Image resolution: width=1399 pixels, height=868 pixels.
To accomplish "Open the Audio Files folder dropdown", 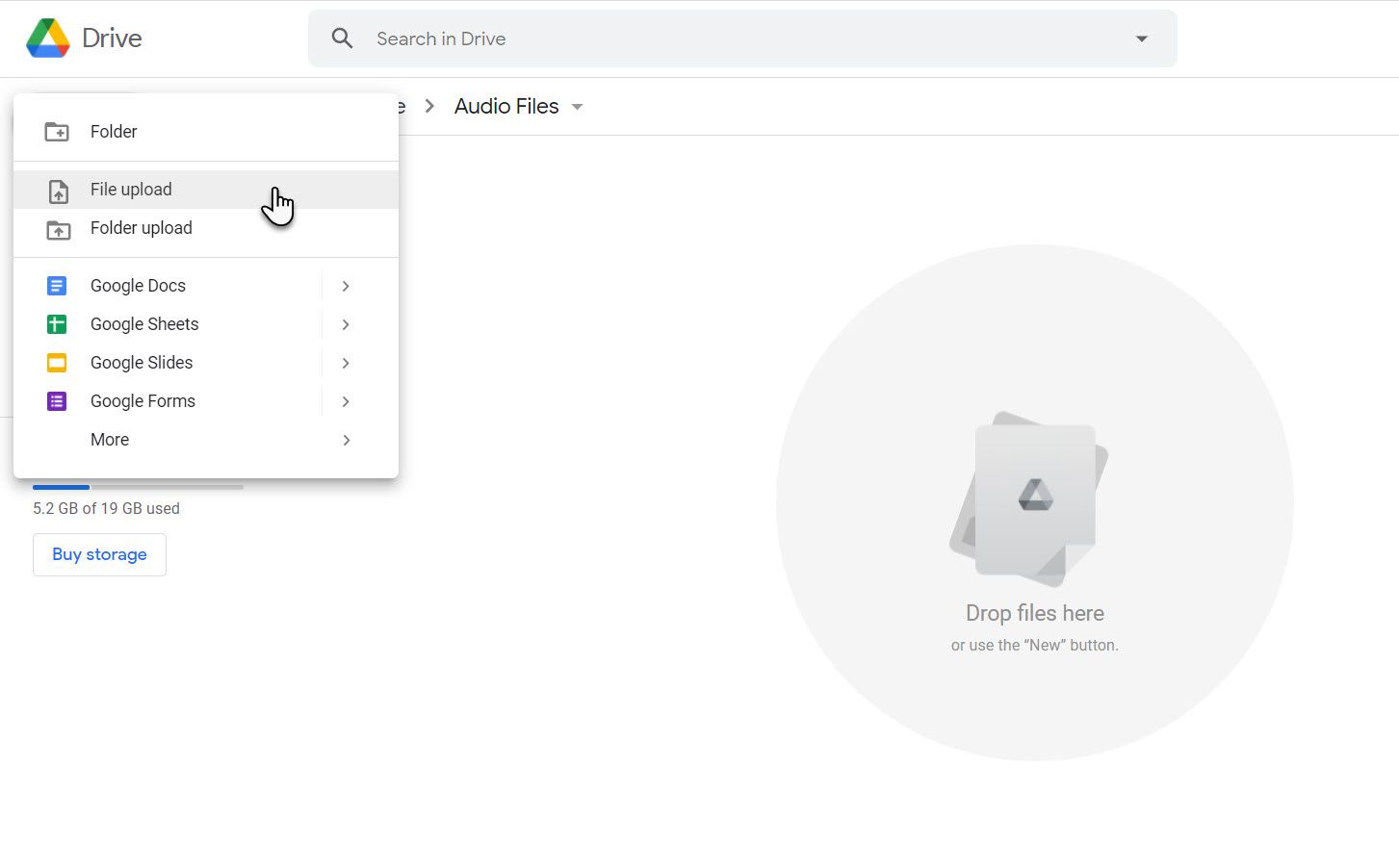I will 577,107.
